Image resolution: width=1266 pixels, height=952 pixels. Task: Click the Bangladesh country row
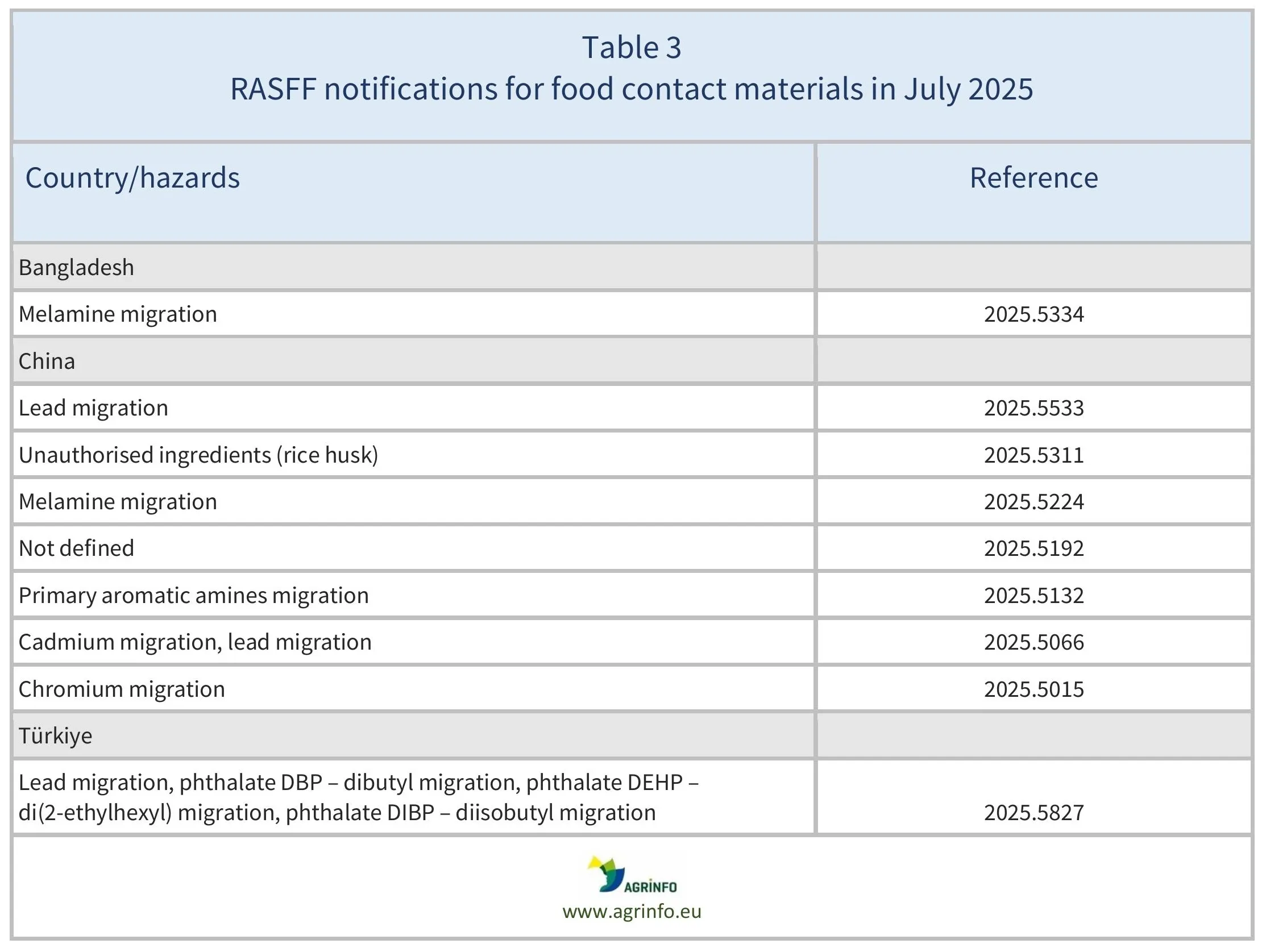point(76,268)
